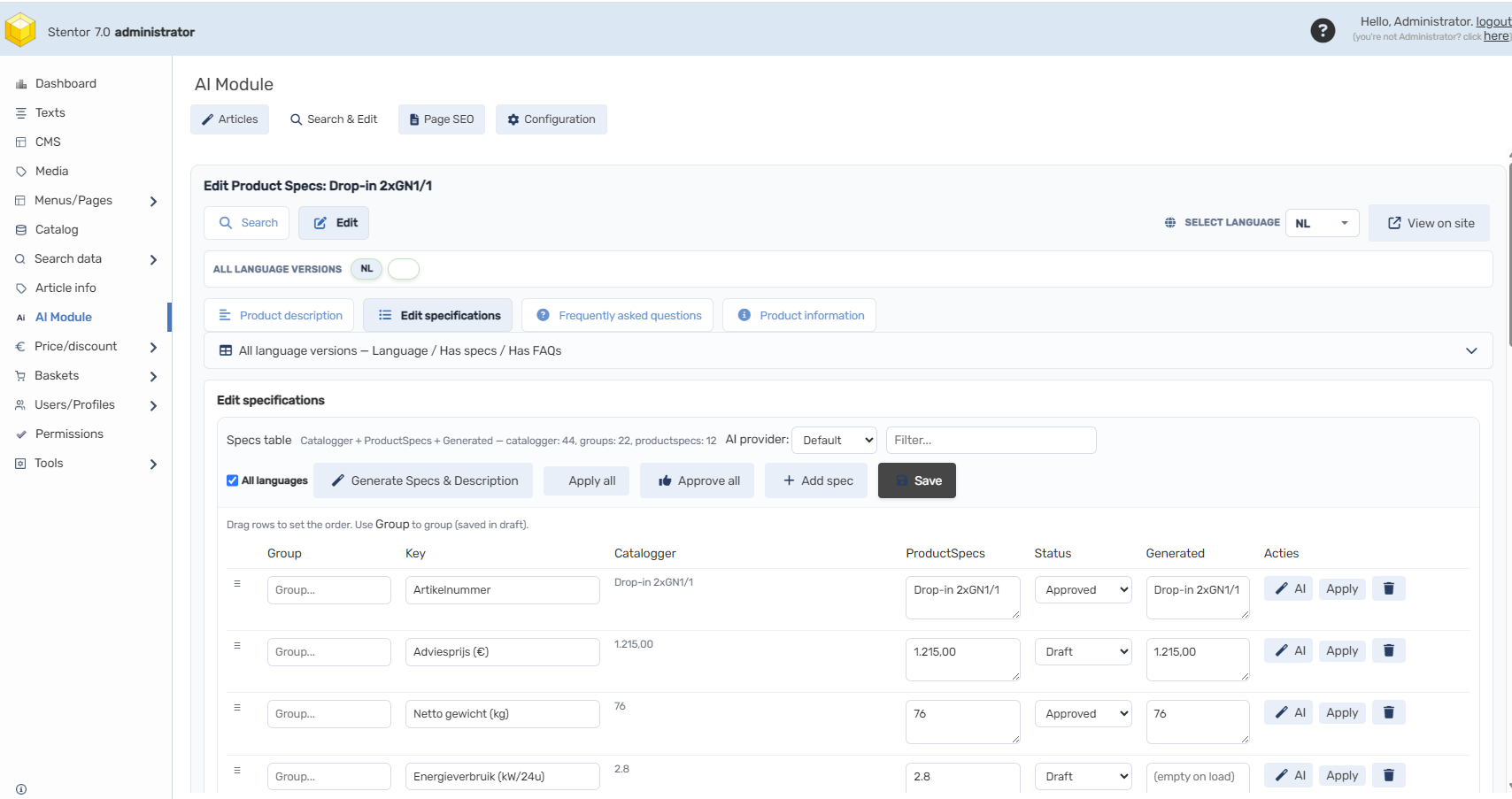Focus the specs Filter input
This screenshot has width=1512, height=799.
[x=991, y=441]
